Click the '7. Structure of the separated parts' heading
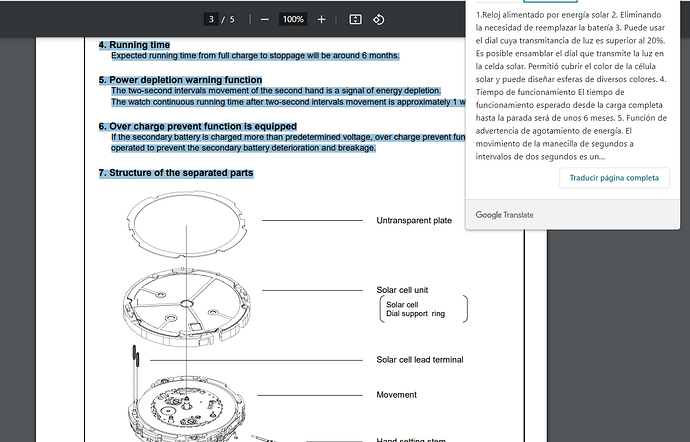This screenshot has width=690, height=442. [x=176, y=173]
